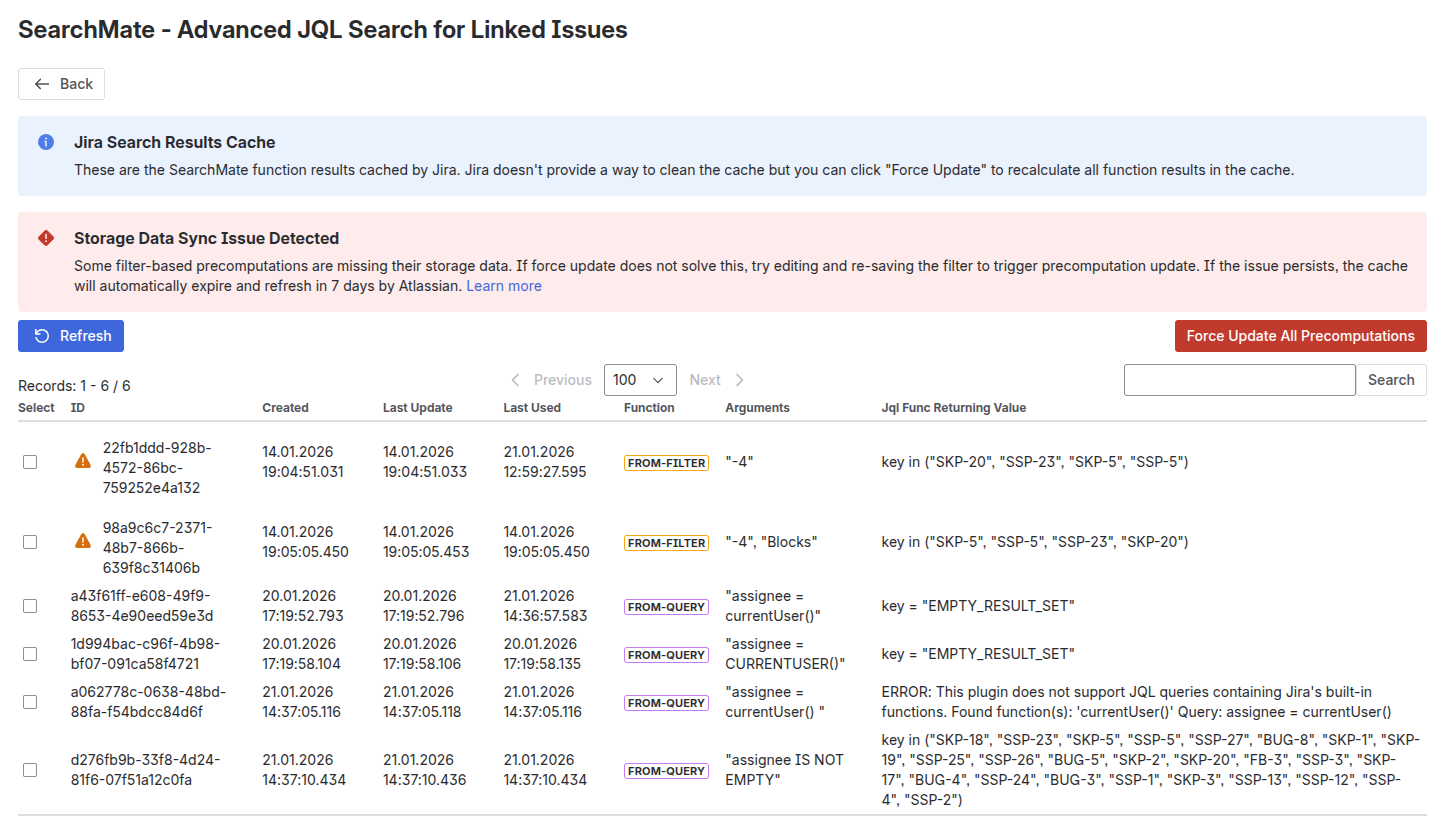Click the warning triangle on row 98a9c6c7
Screen dimensions: 1449x836
83,541
